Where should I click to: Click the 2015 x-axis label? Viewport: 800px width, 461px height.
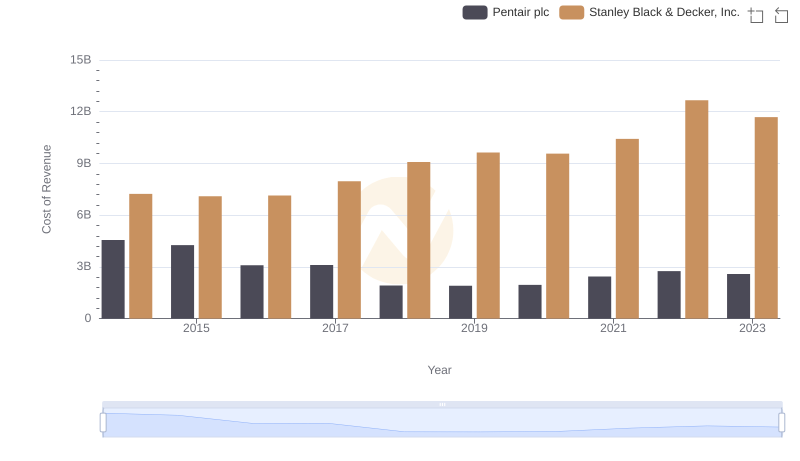click(x=196, y=328)
